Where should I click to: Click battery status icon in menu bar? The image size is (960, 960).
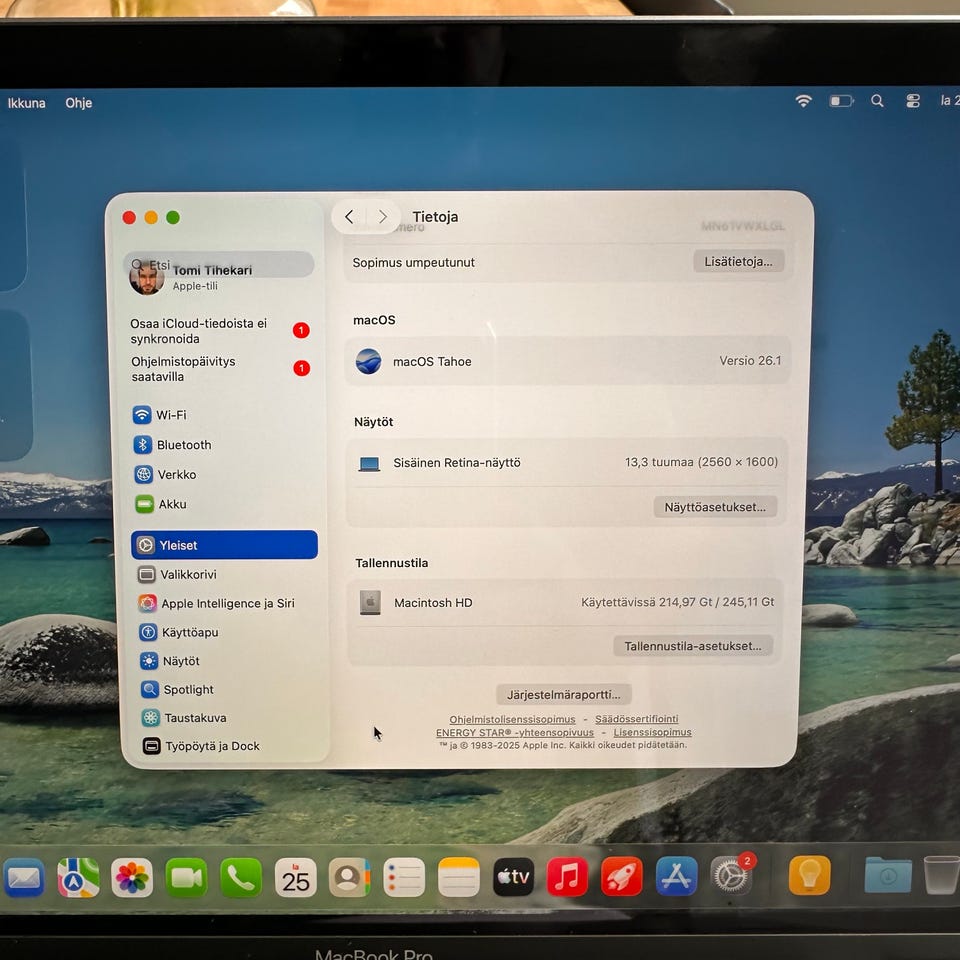pos(841,101)
